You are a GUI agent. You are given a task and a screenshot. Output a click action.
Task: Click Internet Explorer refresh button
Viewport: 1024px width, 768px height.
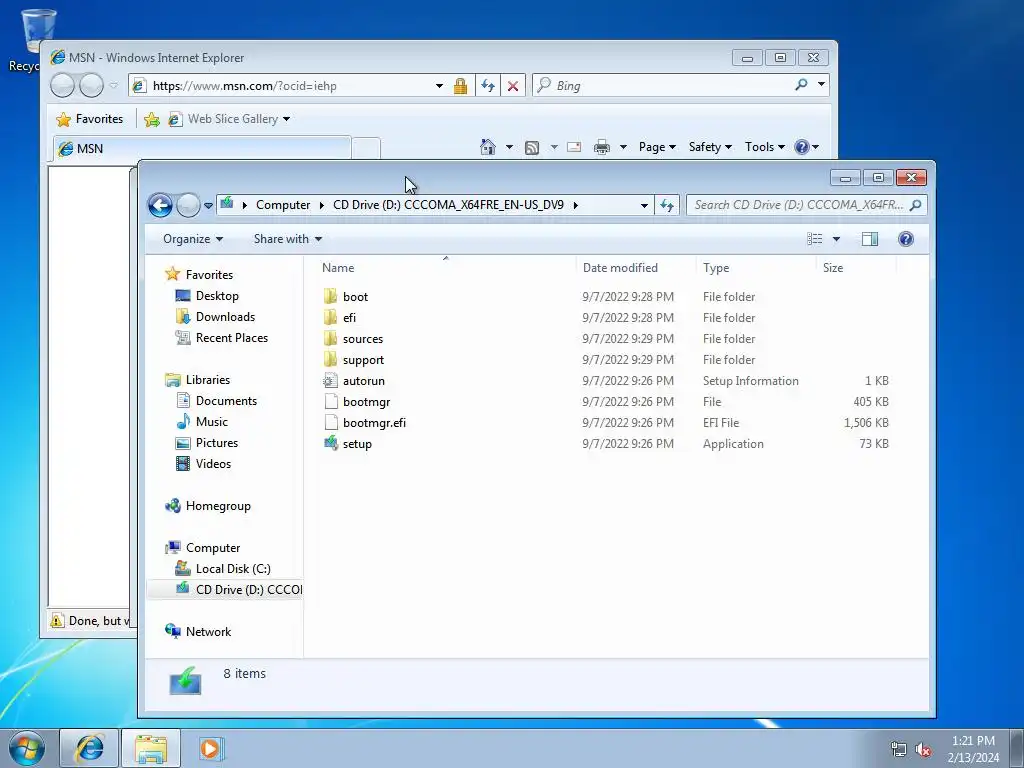pyautogui.click(x=488, y=86)
